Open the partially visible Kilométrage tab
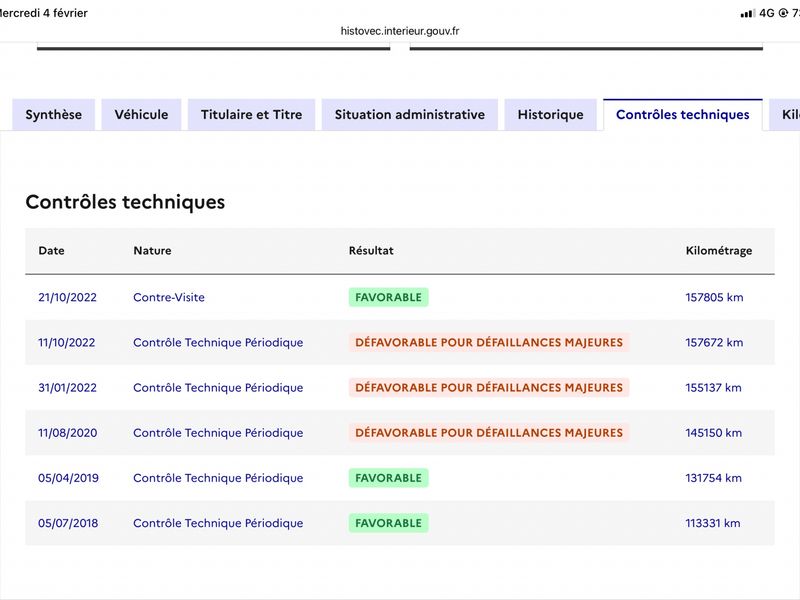The height and width of the screenshot is (600, 800). (x=788, y=115)
